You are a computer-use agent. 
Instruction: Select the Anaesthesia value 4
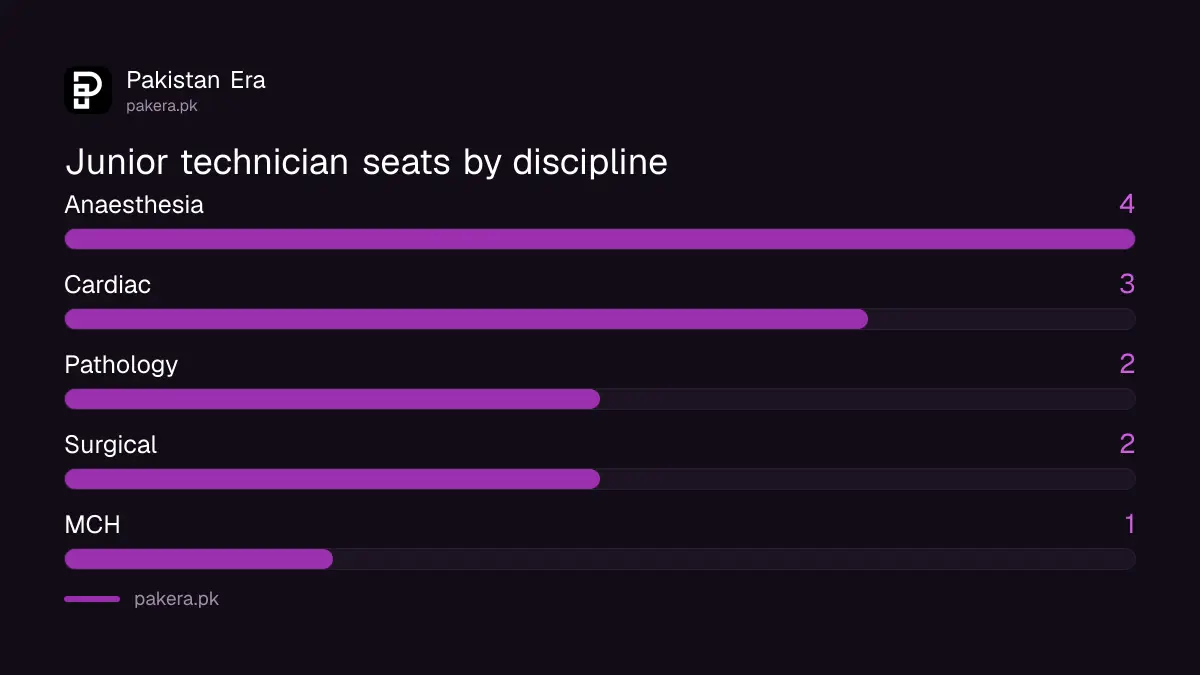pos(1127,204)
